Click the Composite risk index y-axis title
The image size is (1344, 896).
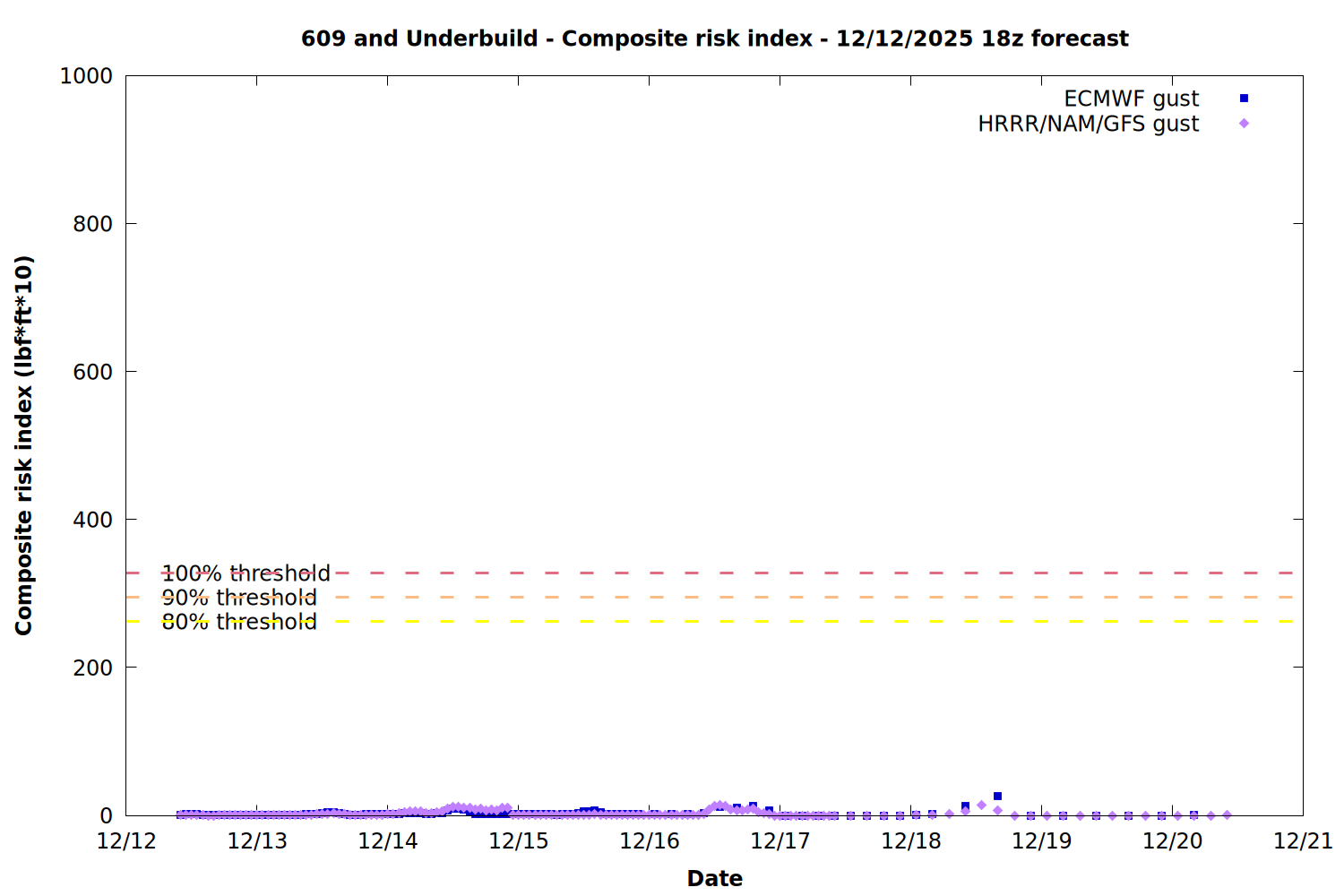coord(24,445)
